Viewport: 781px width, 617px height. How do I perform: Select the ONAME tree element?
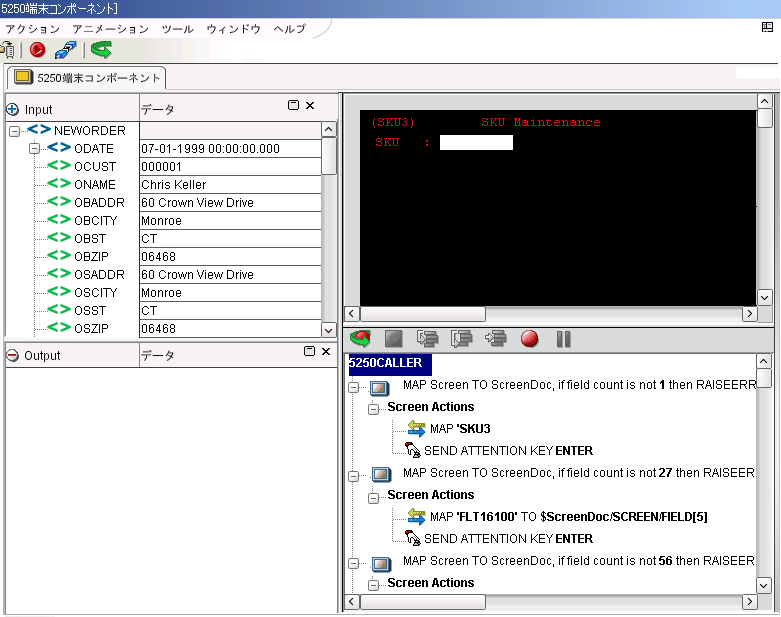click(x=95, y=184)
